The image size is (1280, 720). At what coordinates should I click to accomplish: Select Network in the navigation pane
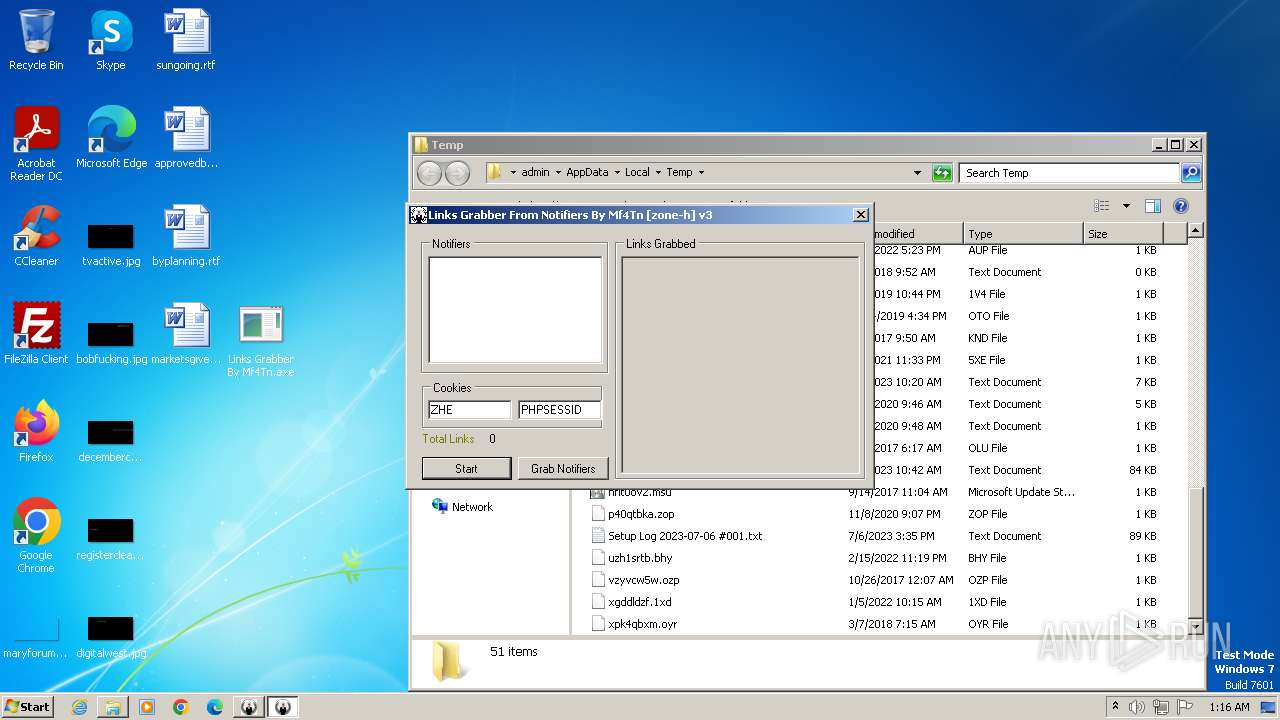(462, 507)
